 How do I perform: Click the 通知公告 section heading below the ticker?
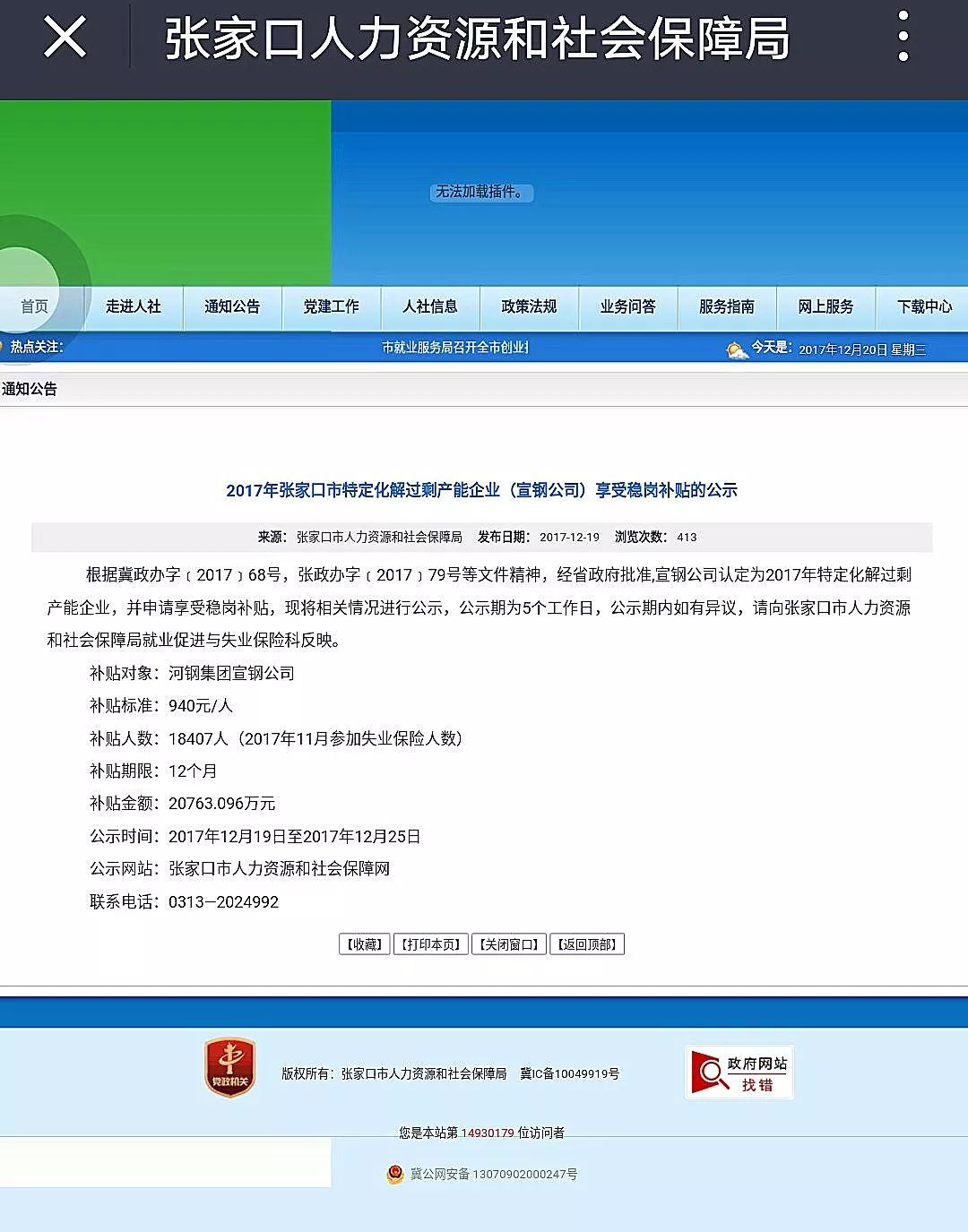pyautogui.click(x=30, y=389)
